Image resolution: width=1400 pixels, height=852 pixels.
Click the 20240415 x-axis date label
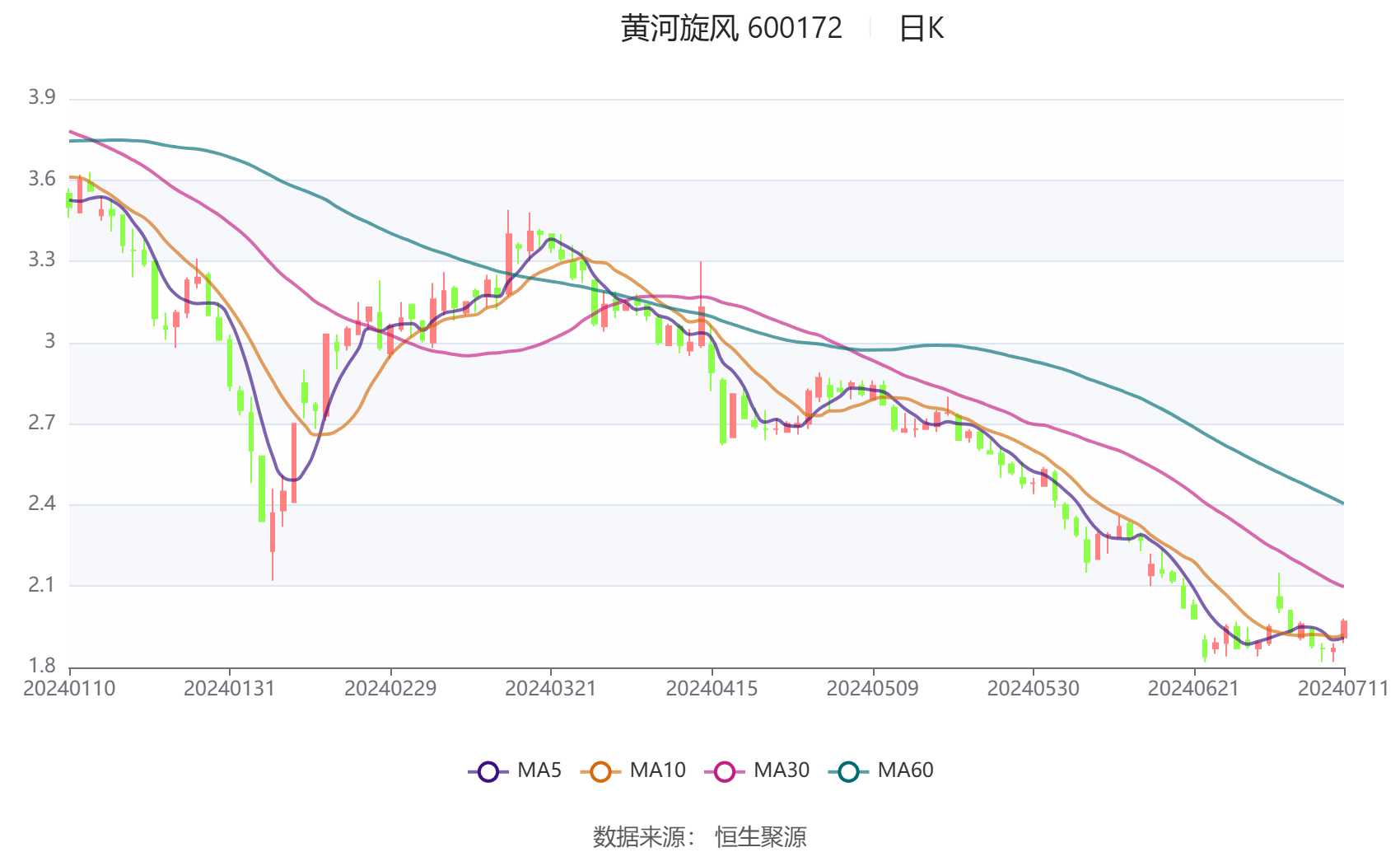tap(712, 688)
